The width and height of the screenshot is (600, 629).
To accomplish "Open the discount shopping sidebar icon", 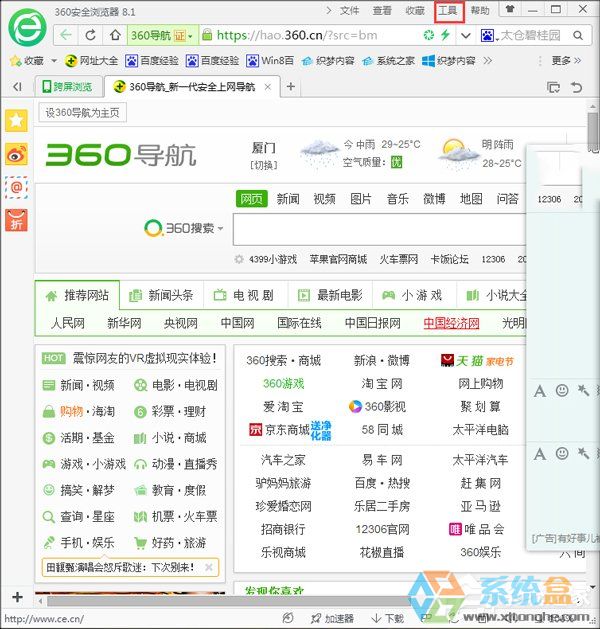I will pos(16,220).
